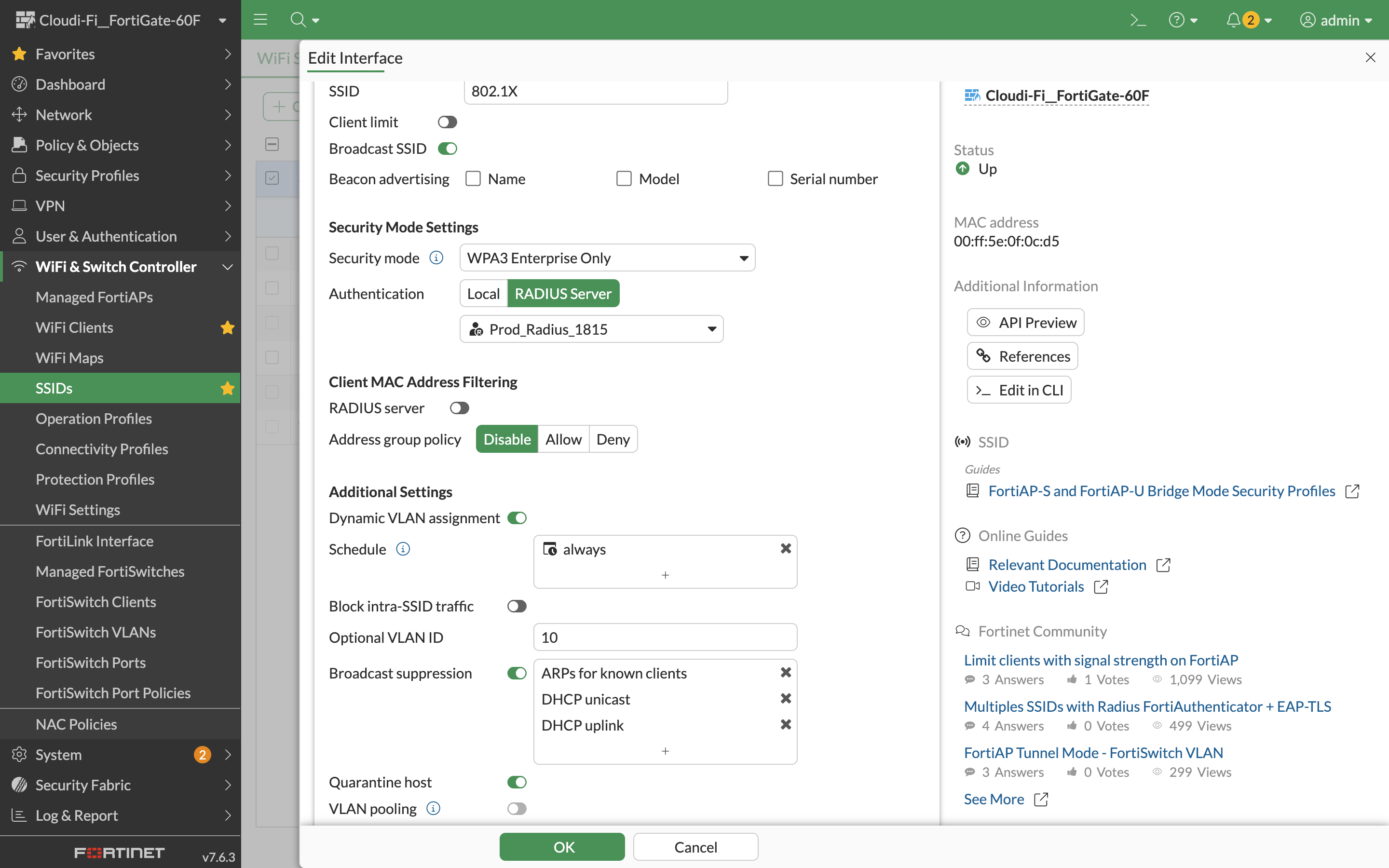Open the CLI console icon in header
Image resolution: width=1389 pixels, height=868 pixels.
pos(1138,20)
